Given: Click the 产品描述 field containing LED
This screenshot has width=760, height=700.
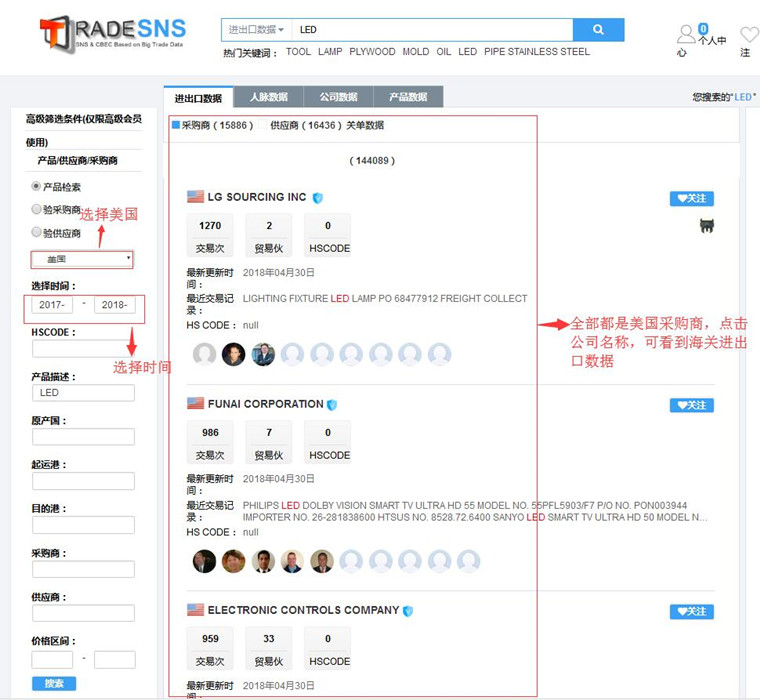Looking at the screenshot, I should tap(83, 393).
